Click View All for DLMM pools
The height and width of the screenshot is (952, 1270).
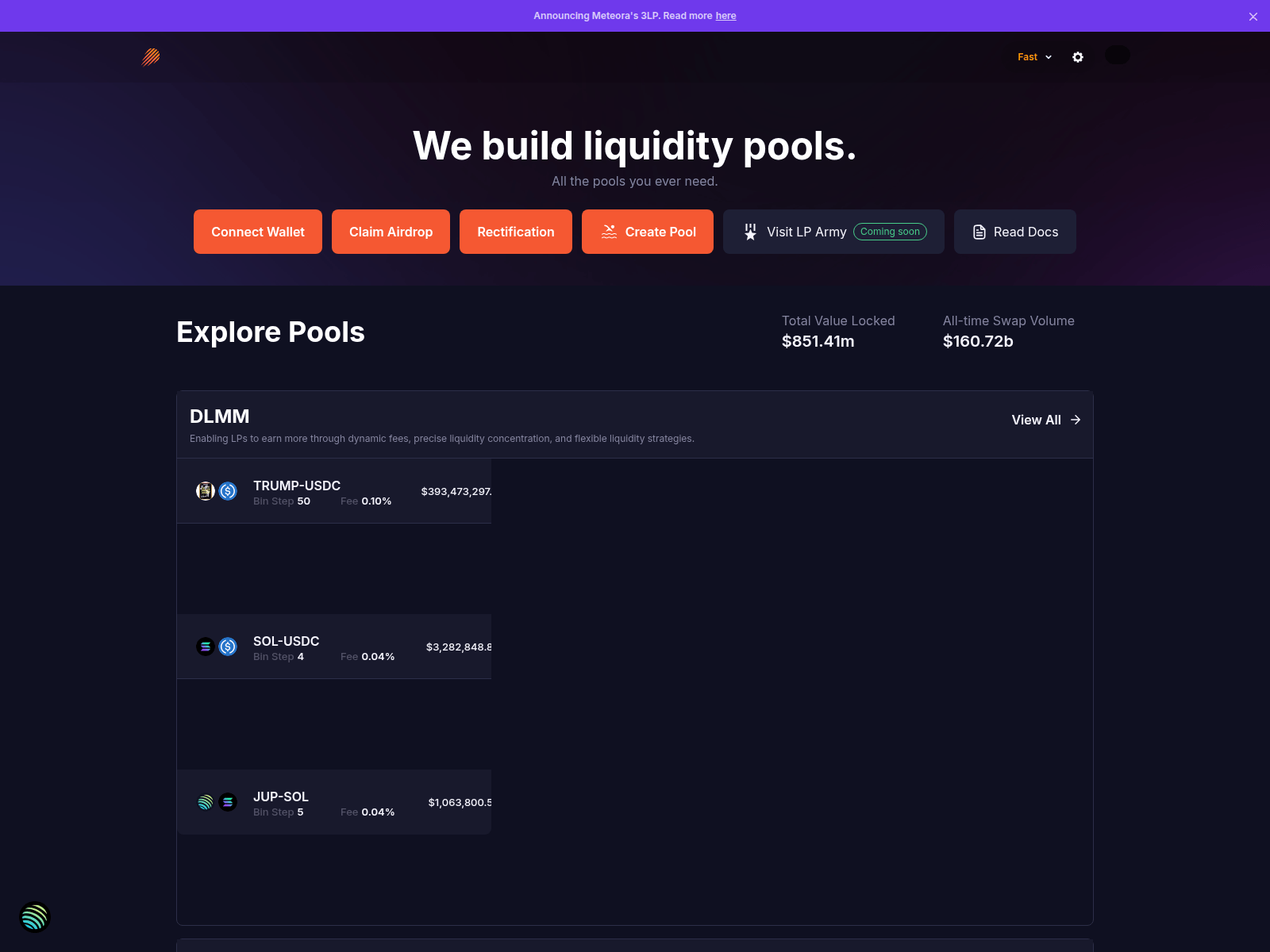1045,420
